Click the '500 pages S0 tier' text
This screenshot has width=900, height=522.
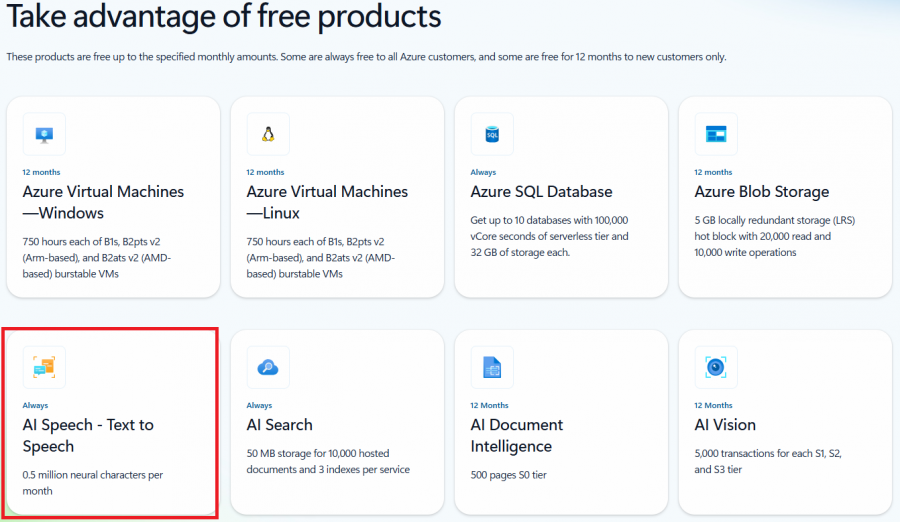(510, 475)
